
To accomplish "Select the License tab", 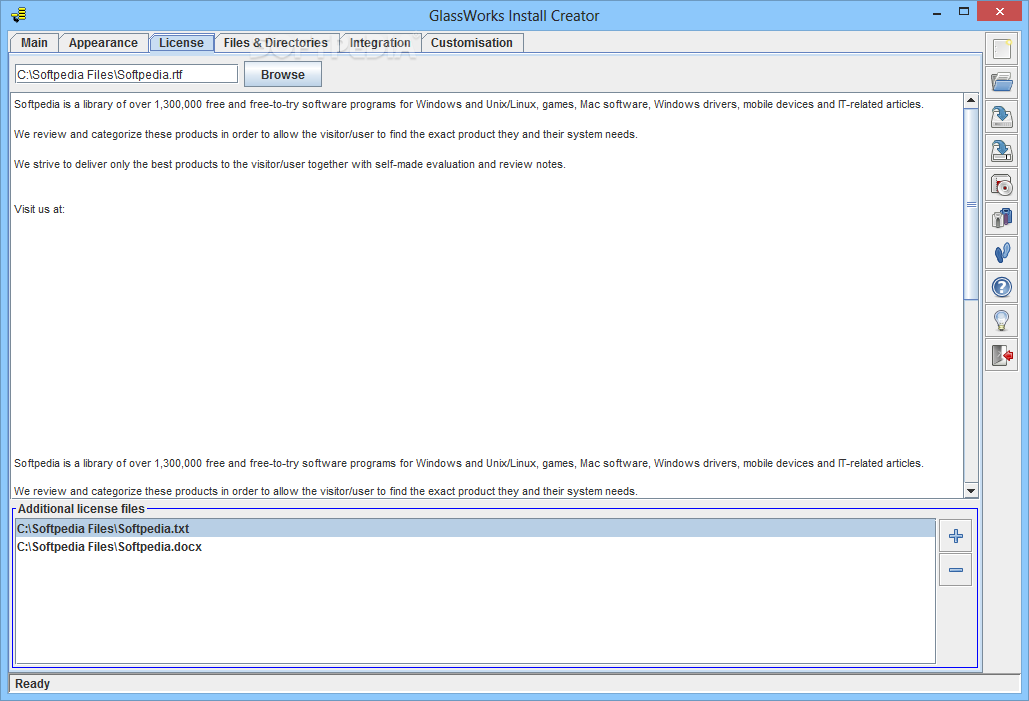I will point(181,43).
